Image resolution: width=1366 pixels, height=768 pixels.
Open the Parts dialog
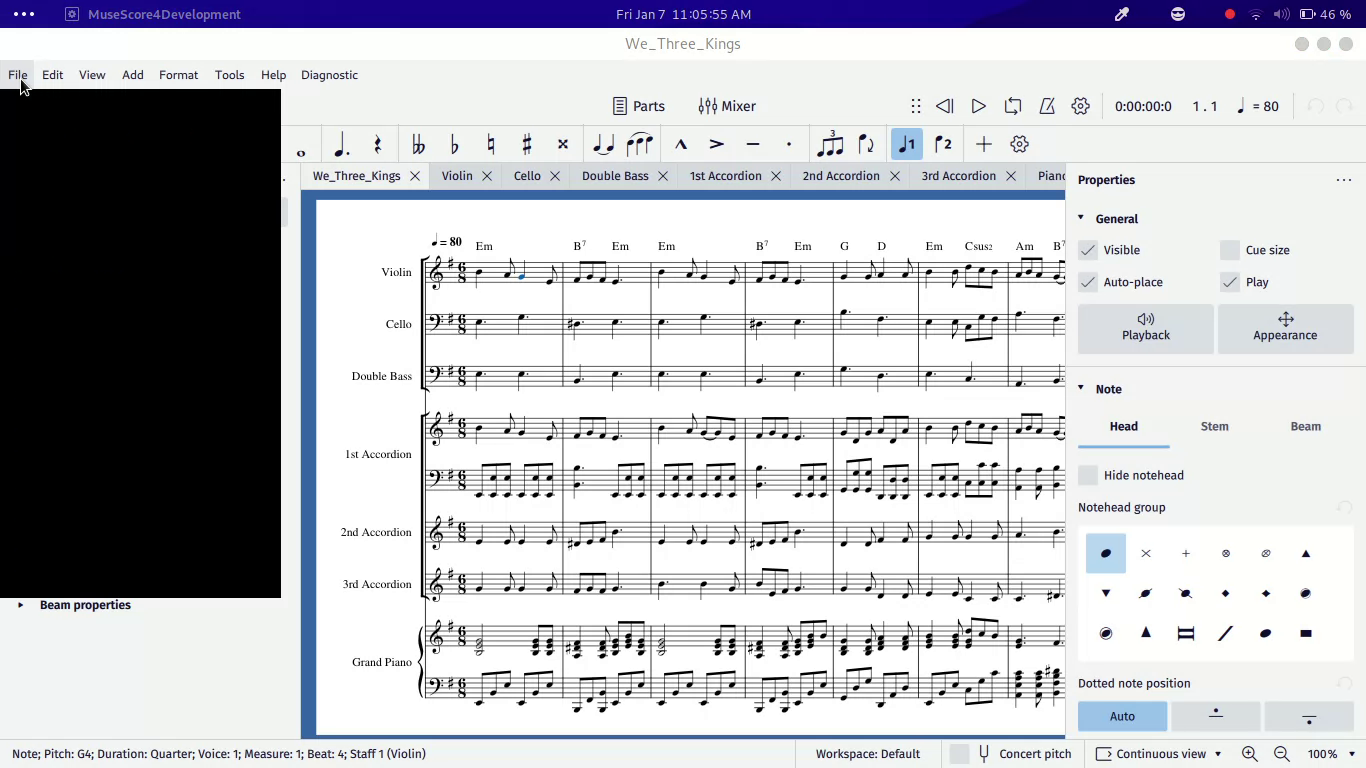tap(639, 106)
